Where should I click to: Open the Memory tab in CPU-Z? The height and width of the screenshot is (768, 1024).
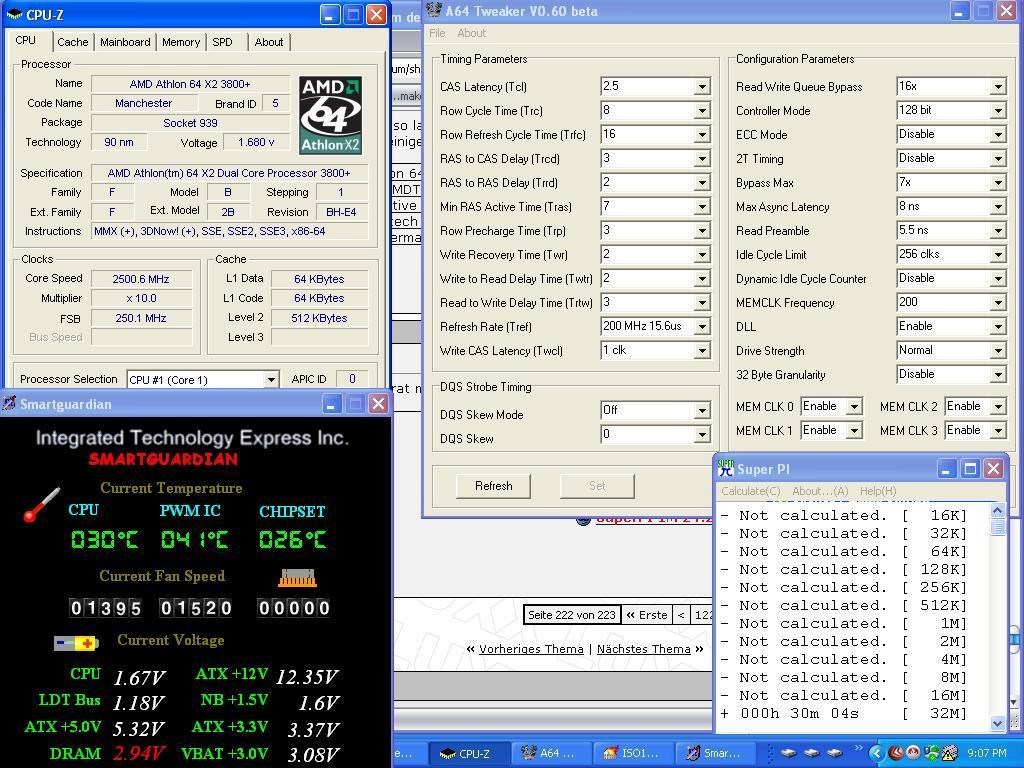pos(181,42)
